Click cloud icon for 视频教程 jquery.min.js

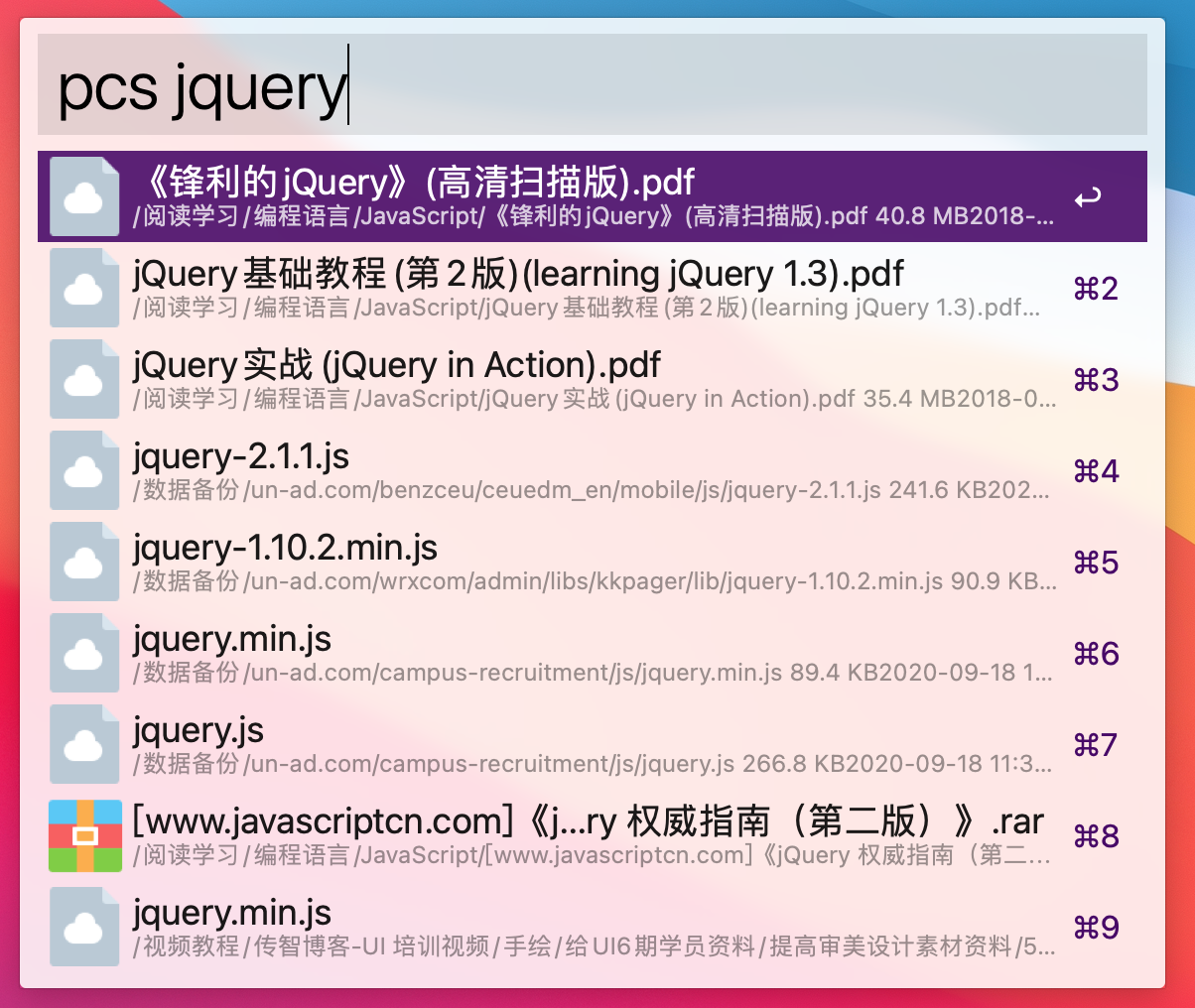[84, 927]
